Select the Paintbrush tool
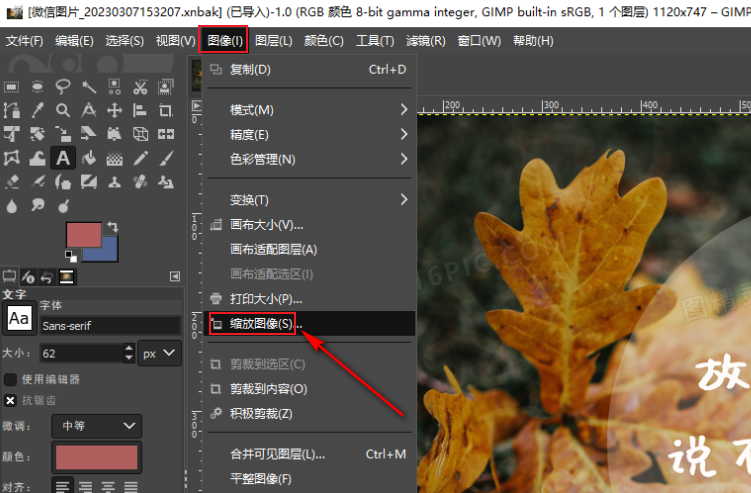 (166, 158)
